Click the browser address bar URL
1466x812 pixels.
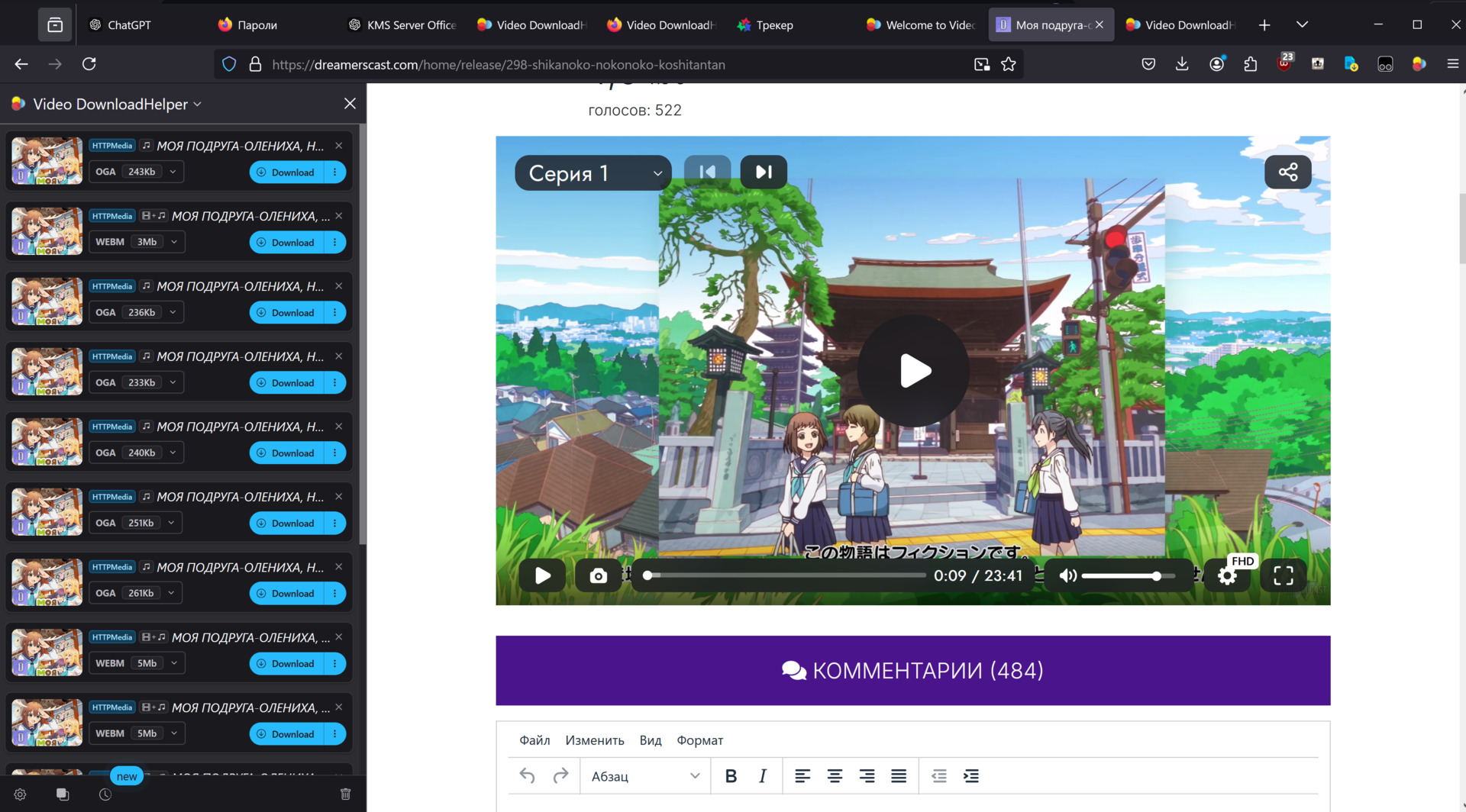tap(498, 65)
